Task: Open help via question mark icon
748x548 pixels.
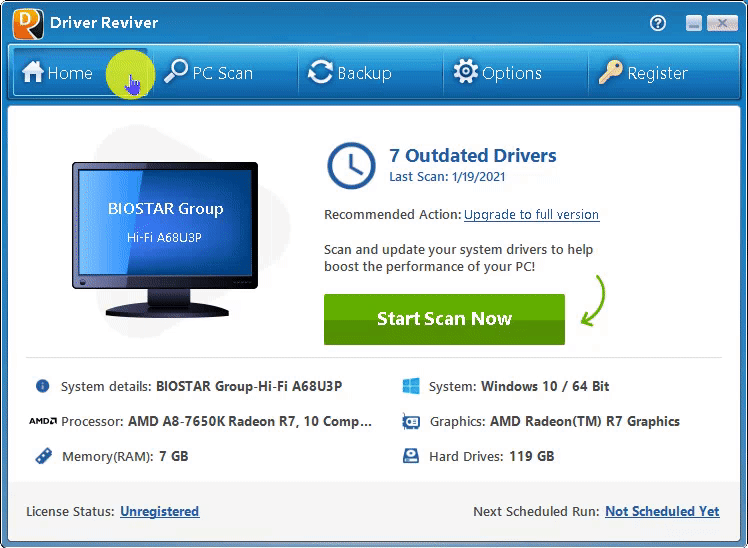Action: click(658, 23)
